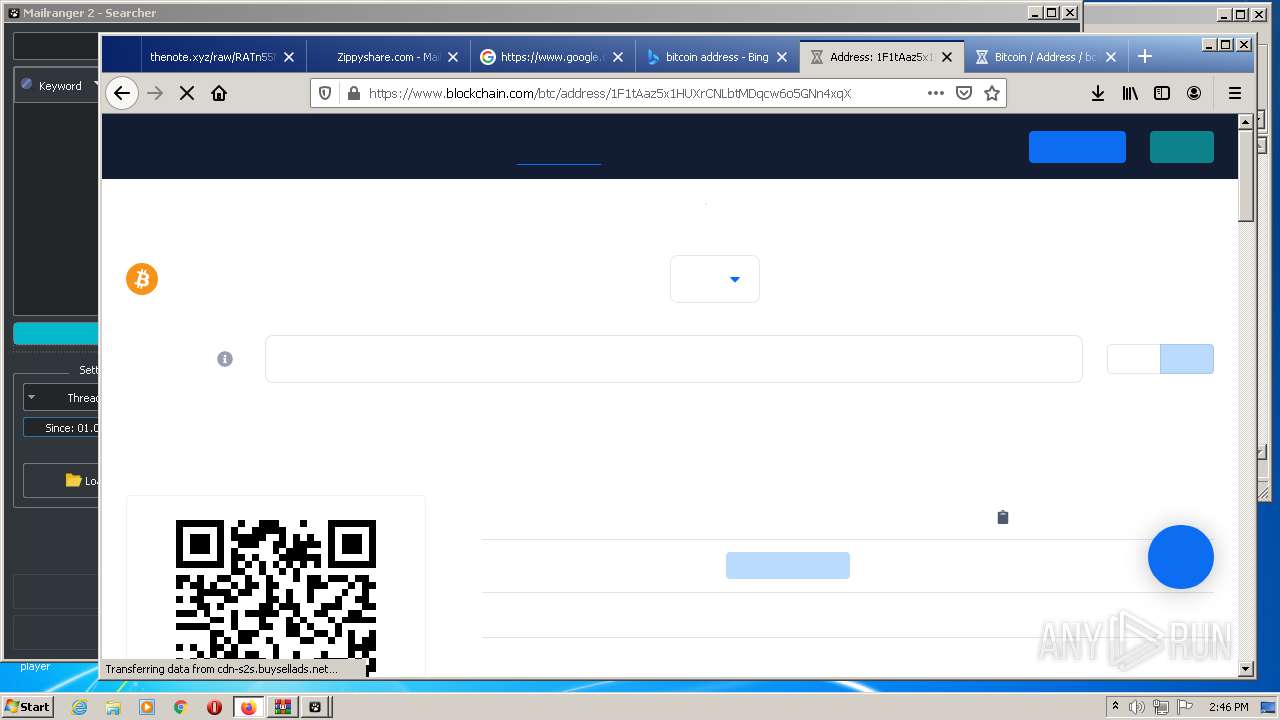
Task: Open the WinRAR taskbar item
Action: pos(282,707)
